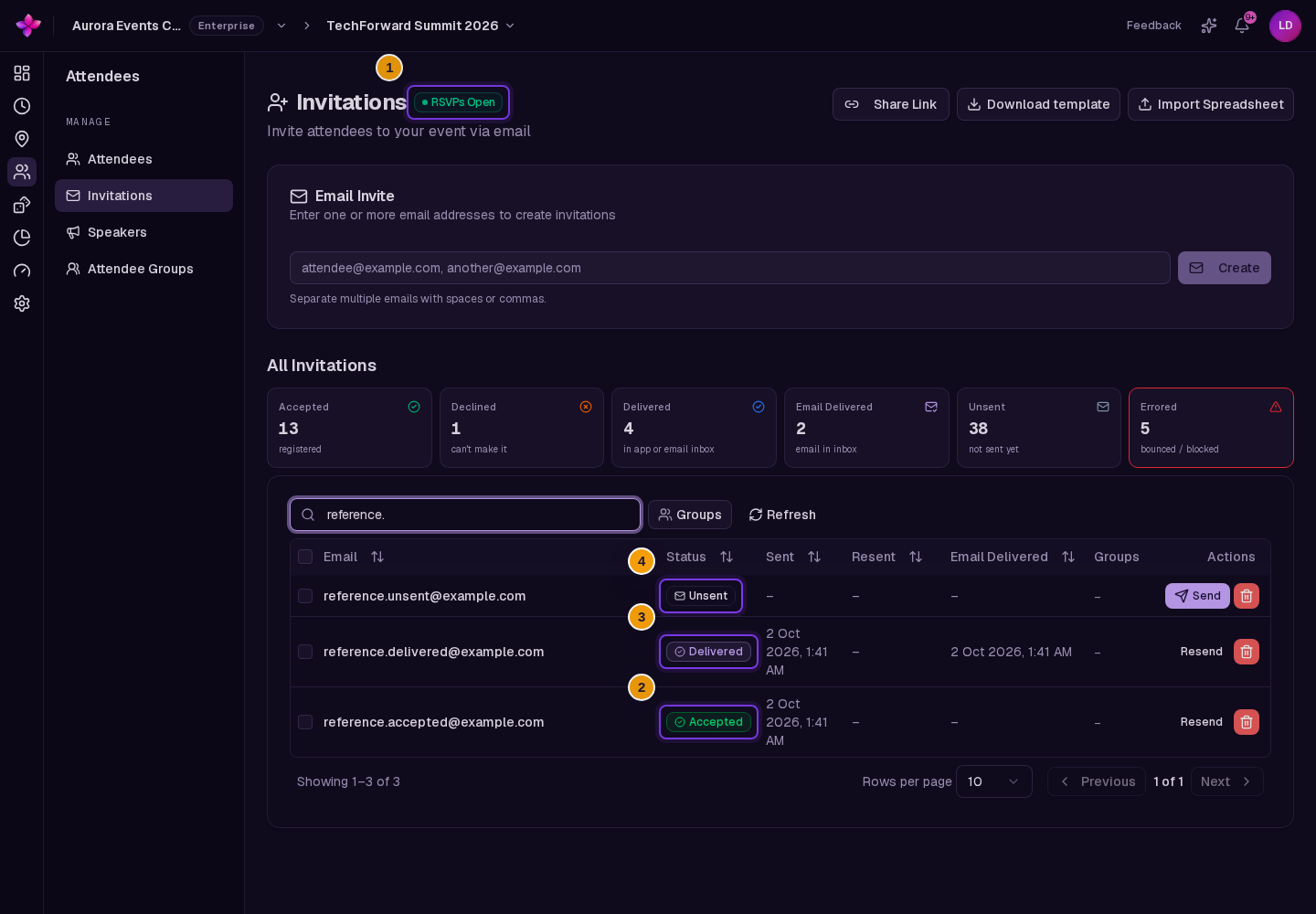Check the box for reference.delivered@example.com
Screen dimensions: 1316x914
pyautogui.click(x=305, y=652)
